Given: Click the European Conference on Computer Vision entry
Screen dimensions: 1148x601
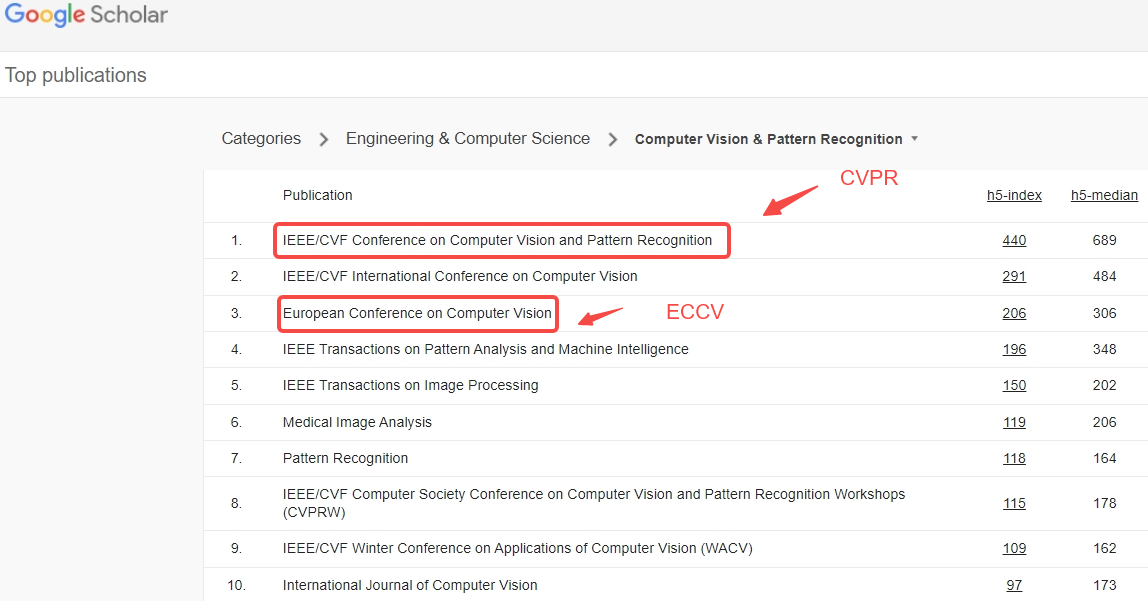Looking at the screenshot, I should (417, 313).
